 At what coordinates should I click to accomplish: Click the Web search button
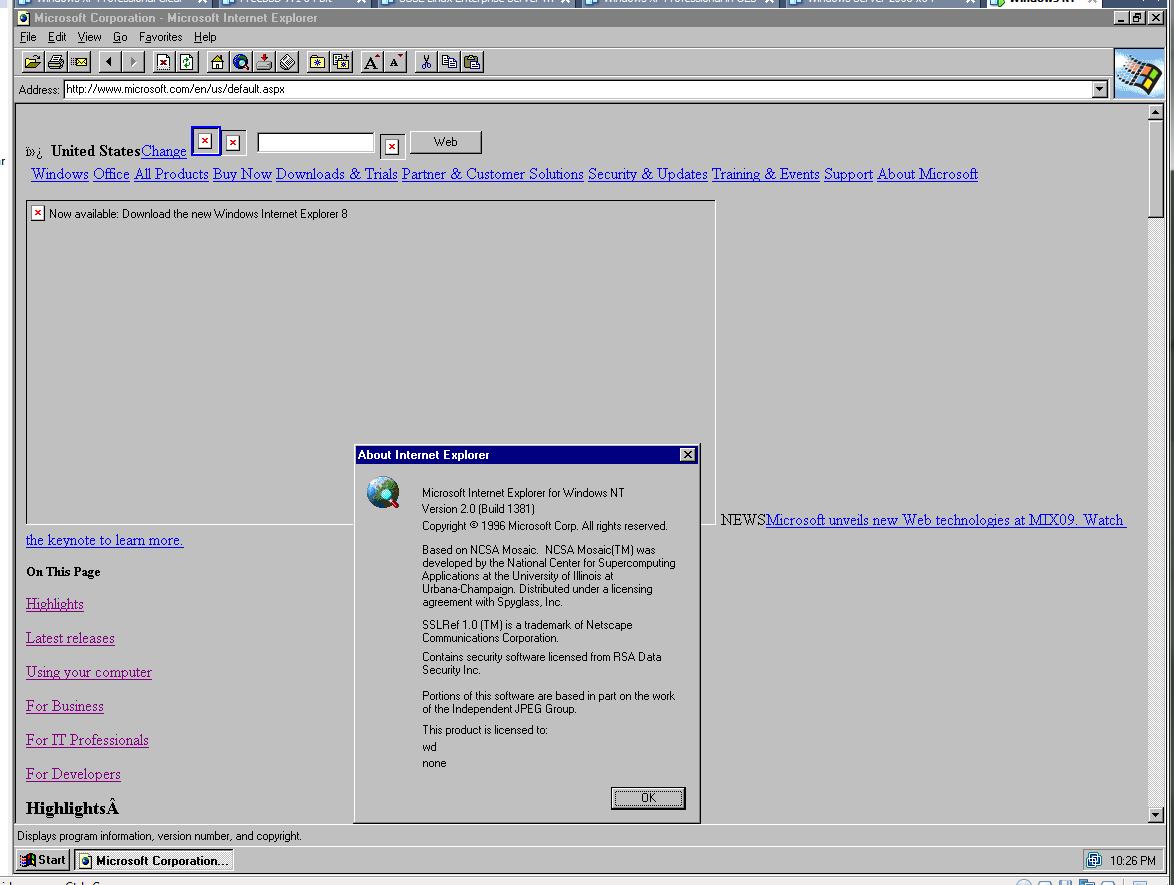click(x=445, y=142)
